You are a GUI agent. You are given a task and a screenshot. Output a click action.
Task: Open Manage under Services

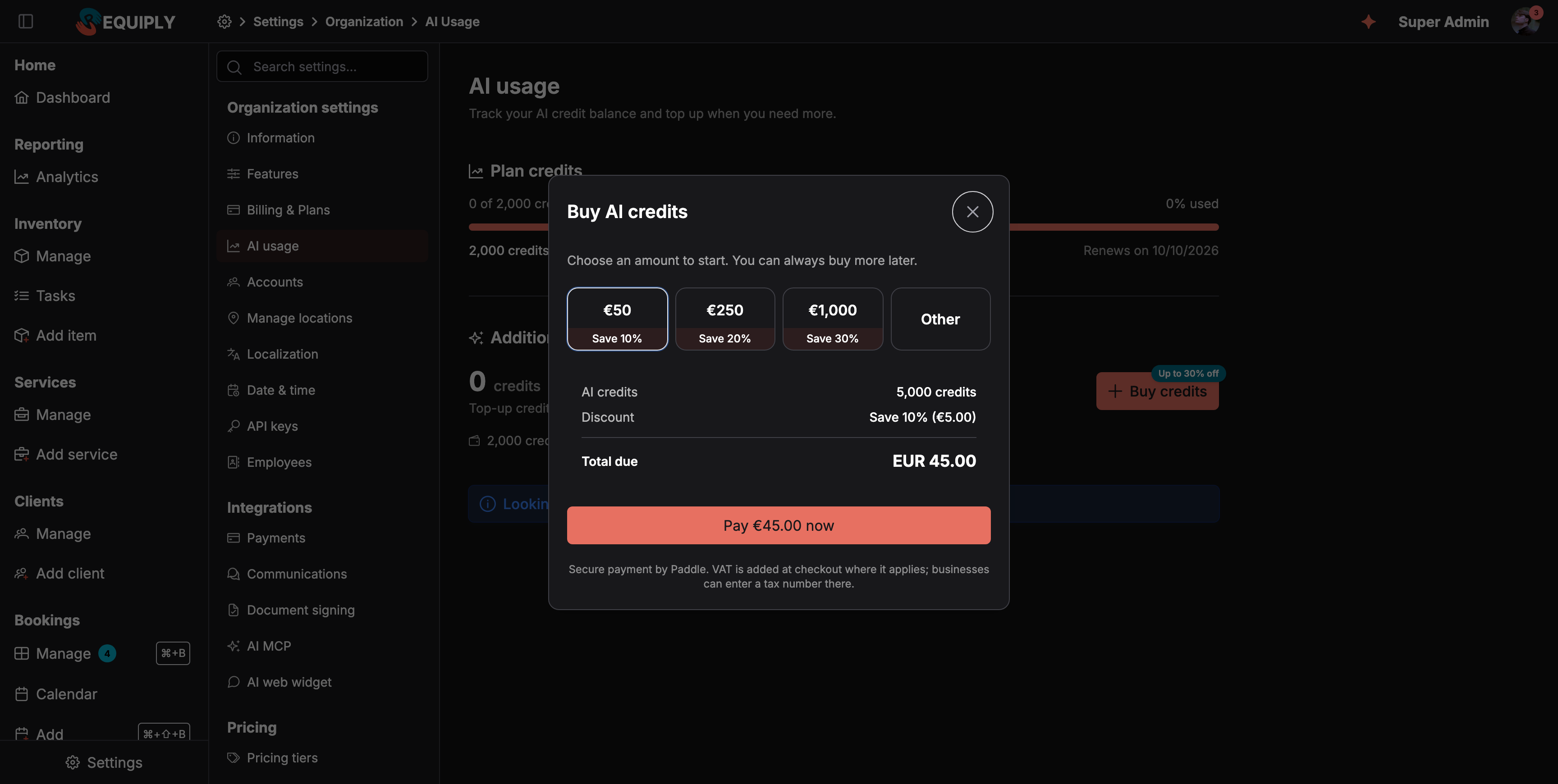point(53,415)
